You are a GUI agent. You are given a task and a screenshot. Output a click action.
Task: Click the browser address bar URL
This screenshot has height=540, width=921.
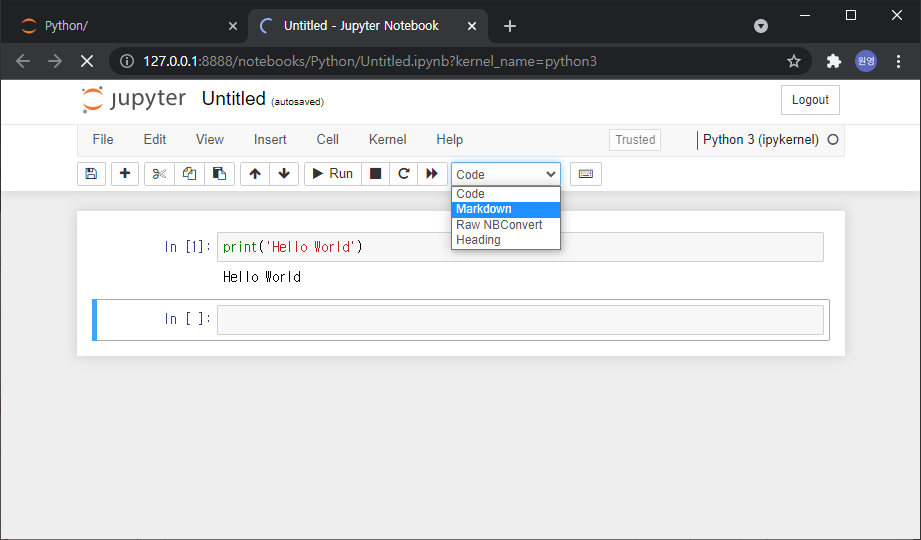click(x=370, y=61)
